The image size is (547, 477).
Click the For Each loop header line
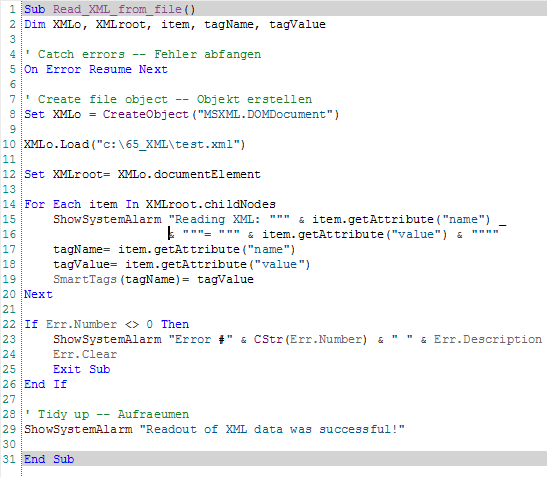(x=150, y=204)
